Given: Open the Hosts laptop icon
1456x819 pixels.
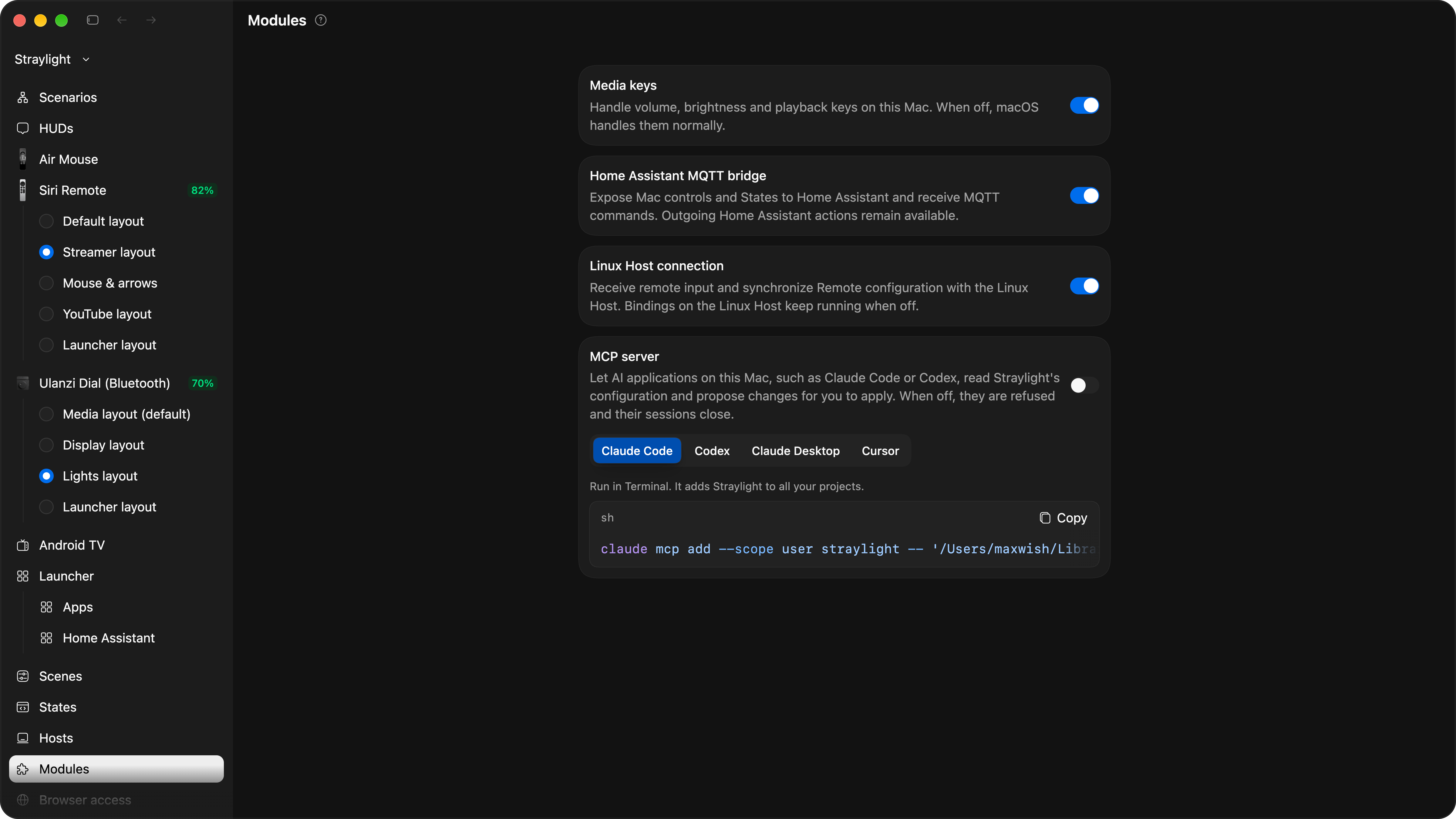Looking at the screenshot, I should (x=23, y=738).
